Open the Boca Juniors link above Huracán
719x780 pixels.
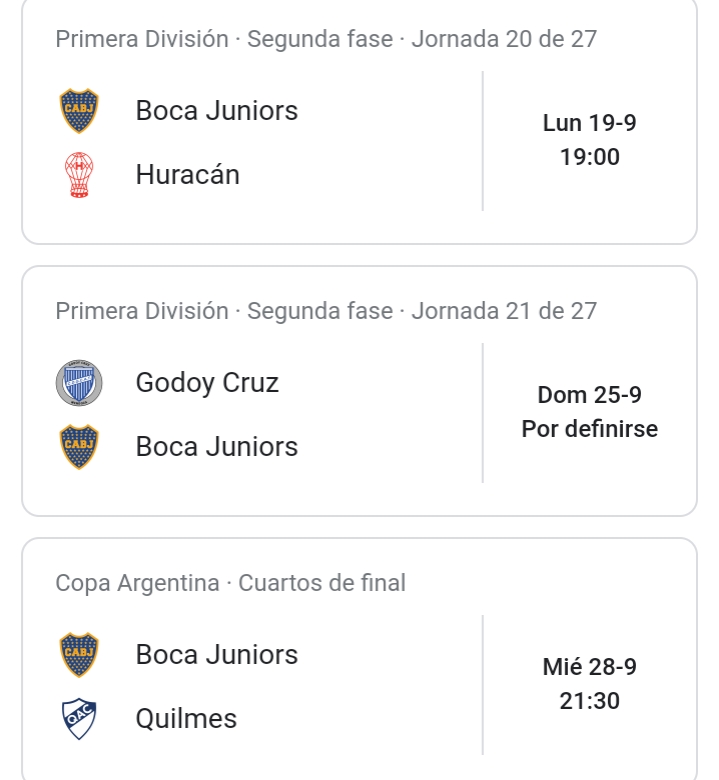click(216, 110)
